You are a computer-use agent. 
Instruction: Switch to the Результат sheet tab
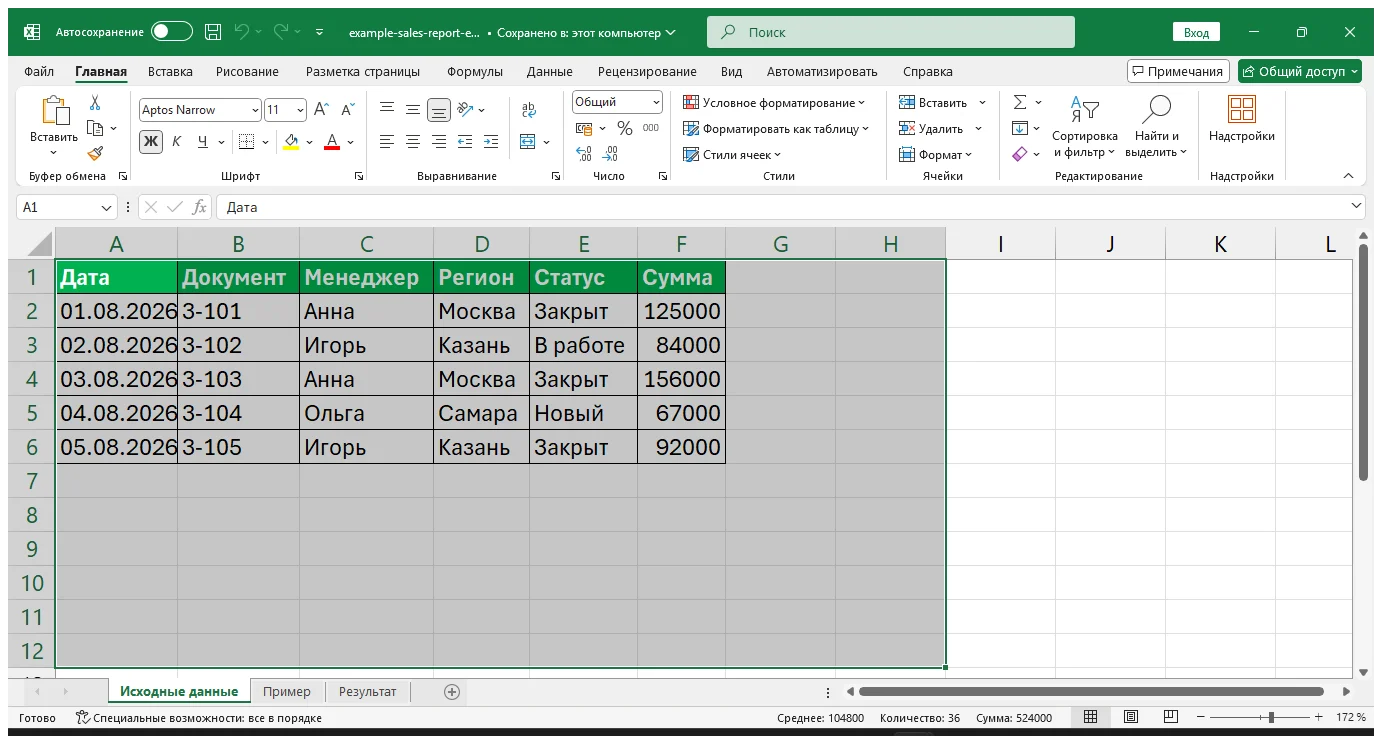click(x=367, y=692)
